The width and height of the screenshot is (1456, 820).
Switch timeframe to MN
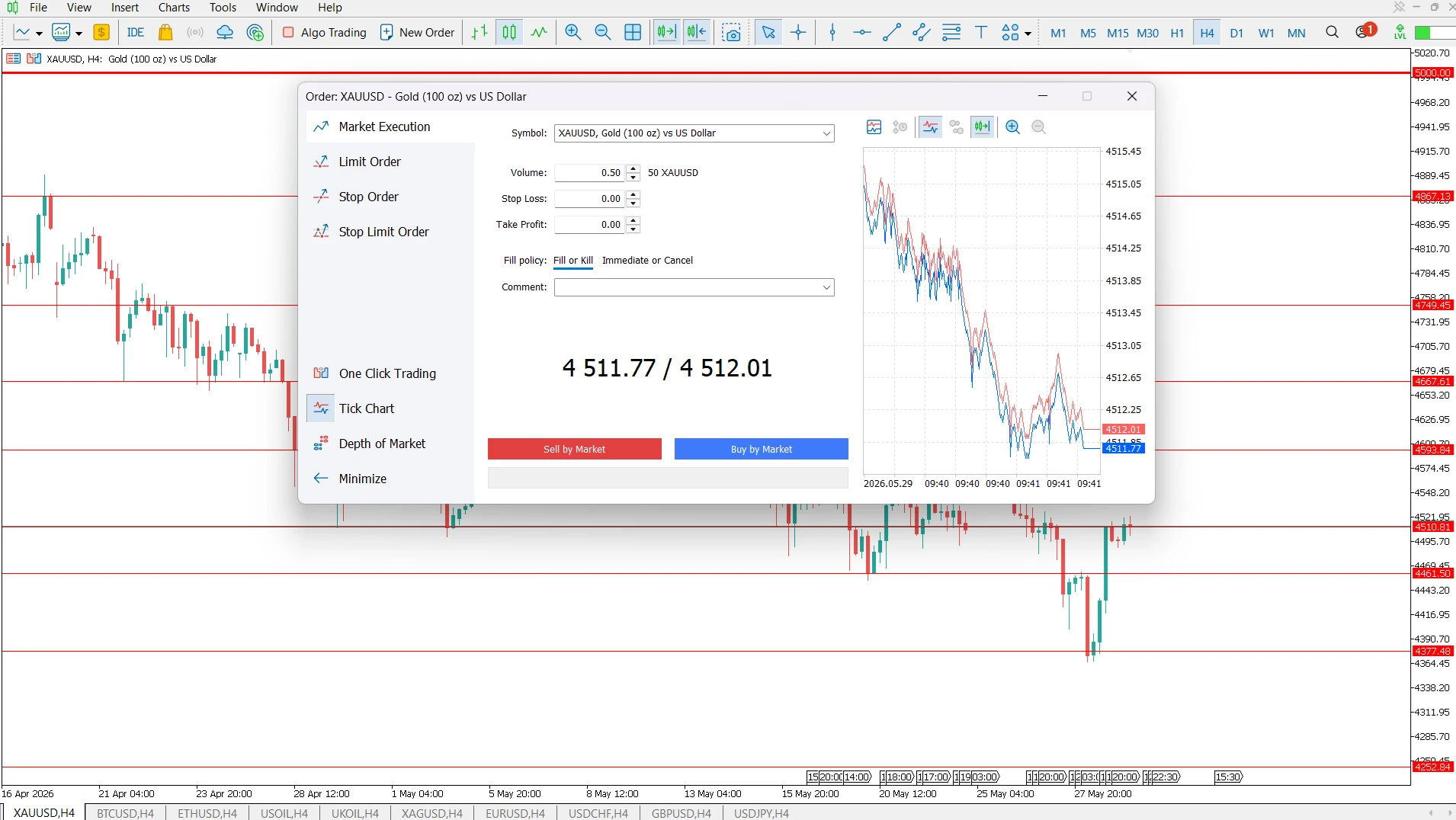pyautogui.click(x=1296, y=34)
